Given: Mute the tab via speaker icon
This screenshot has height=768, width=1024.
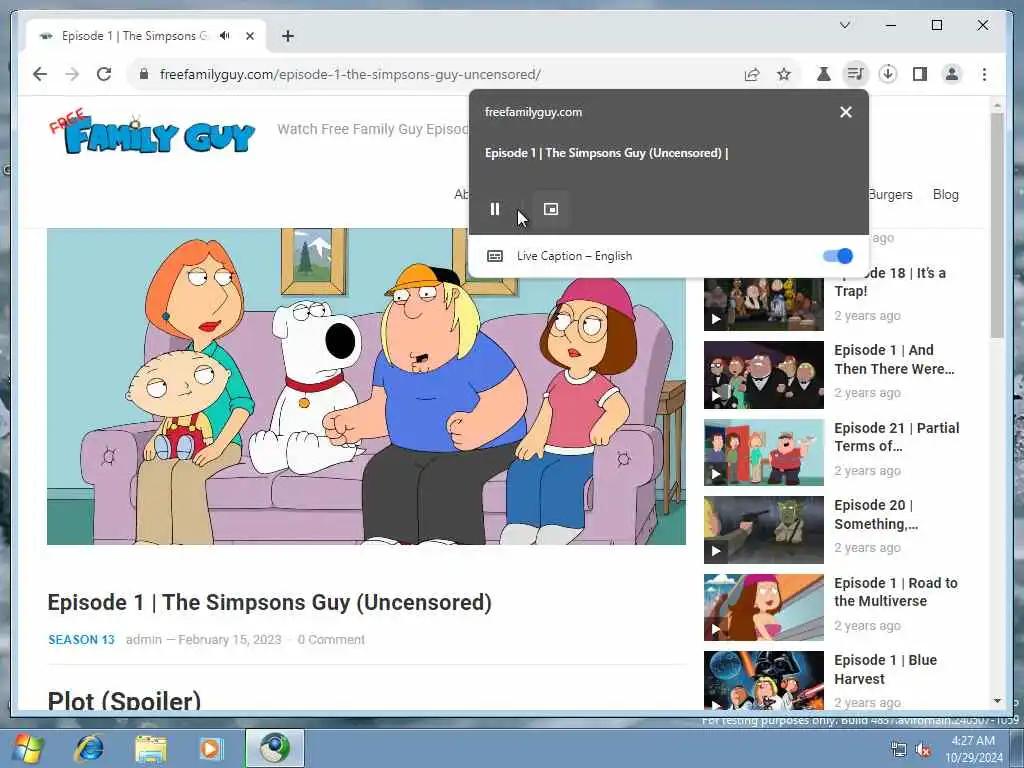Looking at the screenshot, I should [225, 36].
